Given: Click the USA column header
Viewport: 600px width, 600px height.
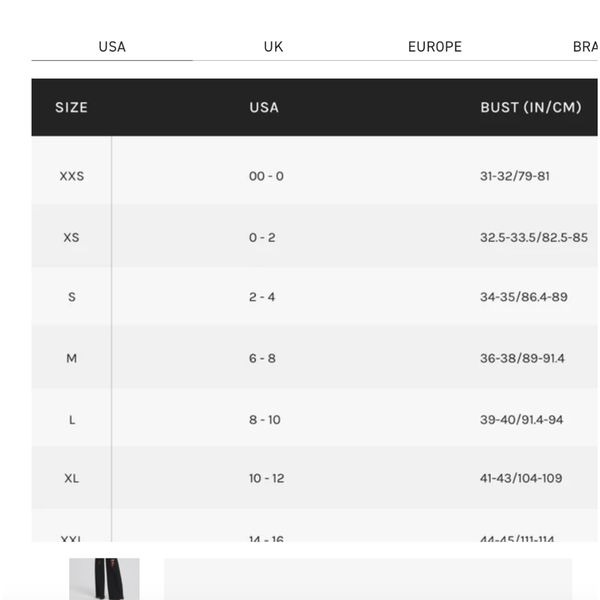Looking at the screenshot, I should coord(264,108).
